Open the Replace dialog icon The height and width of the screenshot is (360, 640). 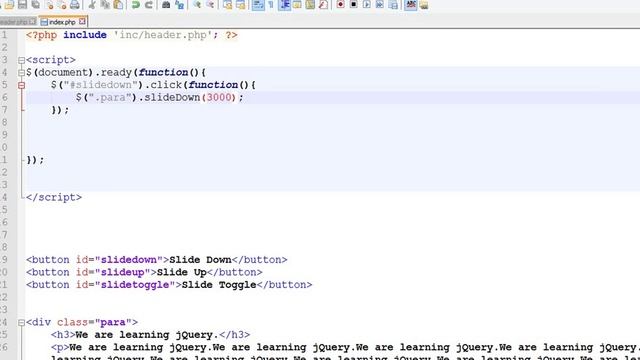pyautogui.click(x=179, y=4)
